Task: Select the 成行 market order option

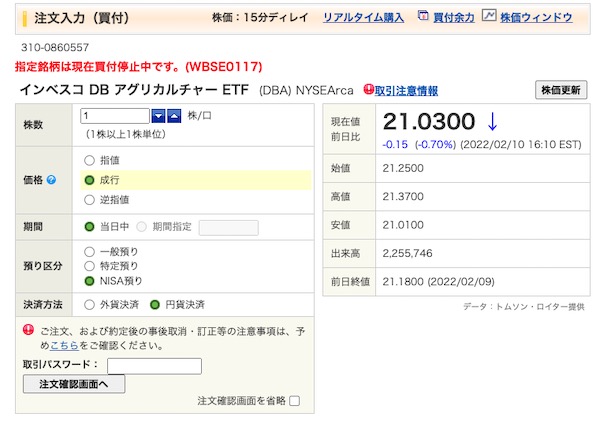Action: [x=89, y=180]
